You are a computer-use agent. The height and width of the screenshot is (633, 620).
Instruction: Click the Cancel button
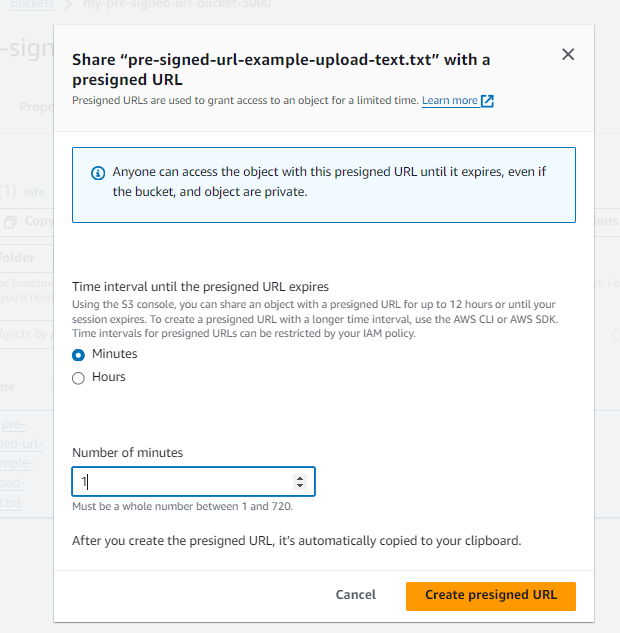tap(355, 595)
